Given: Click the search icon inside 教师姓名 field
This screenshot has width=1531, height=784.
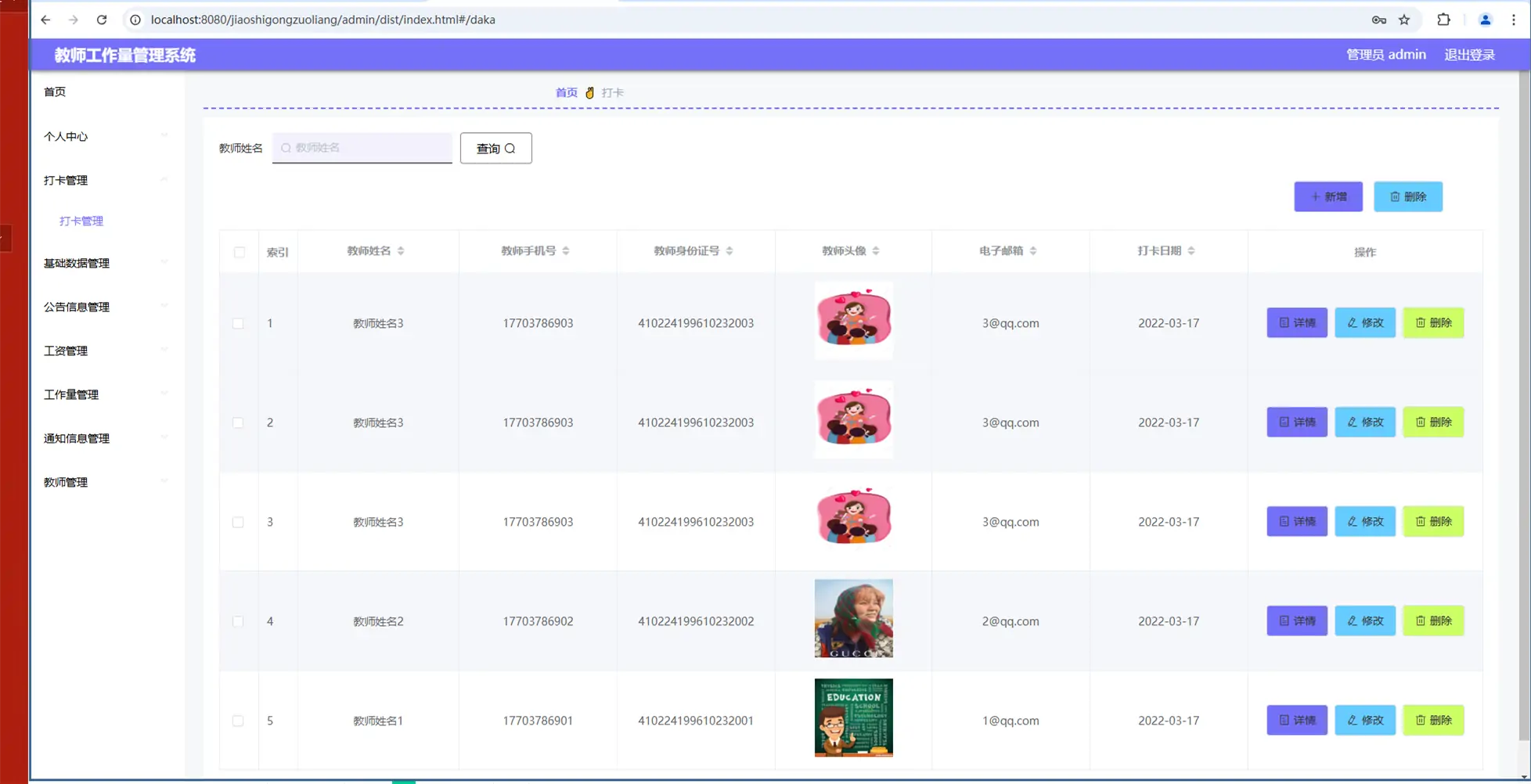Looking at the screenshot, I should coord(286,148).
